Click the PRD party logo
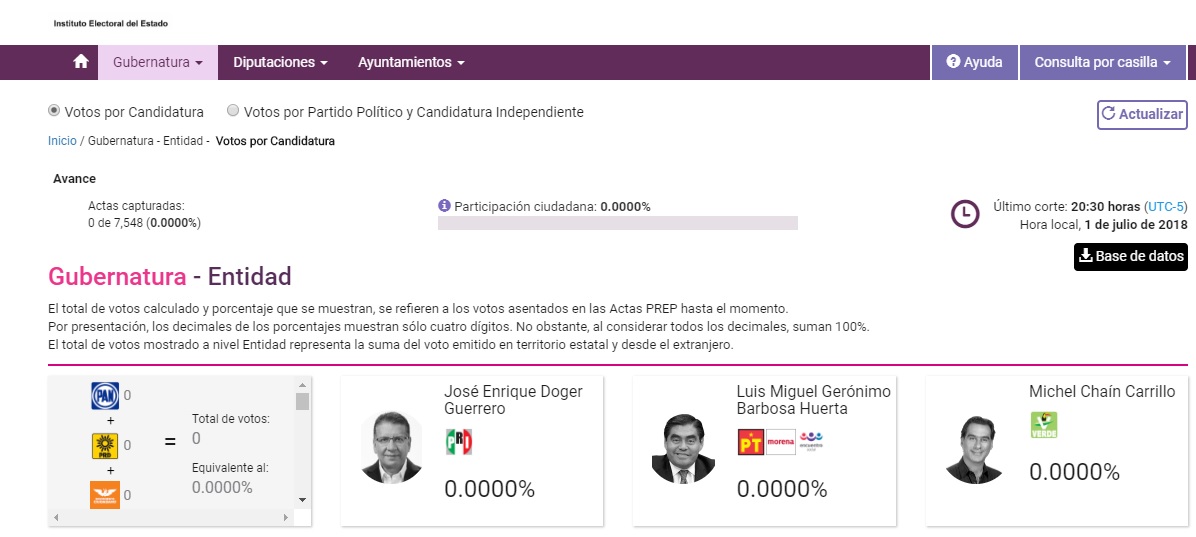1196x537 pixels. click(105, 445)
